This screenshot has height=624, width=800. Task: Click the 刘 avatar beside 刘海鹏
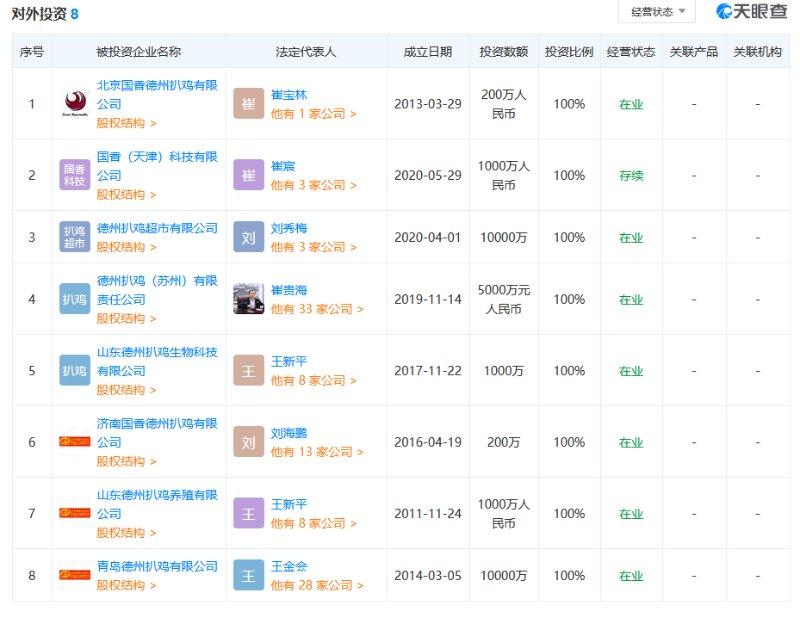248,441
